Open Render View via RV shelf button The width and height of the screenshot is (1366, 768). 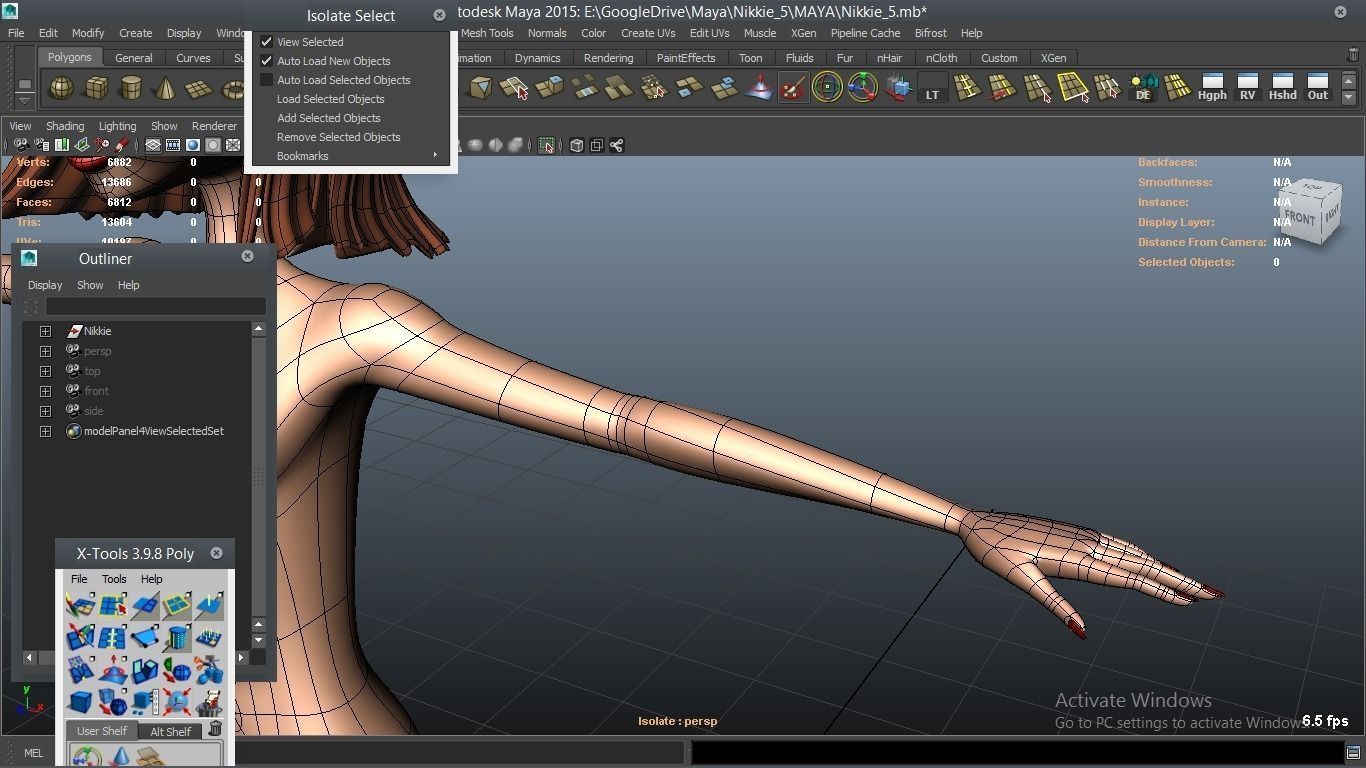coord(1247,88)
